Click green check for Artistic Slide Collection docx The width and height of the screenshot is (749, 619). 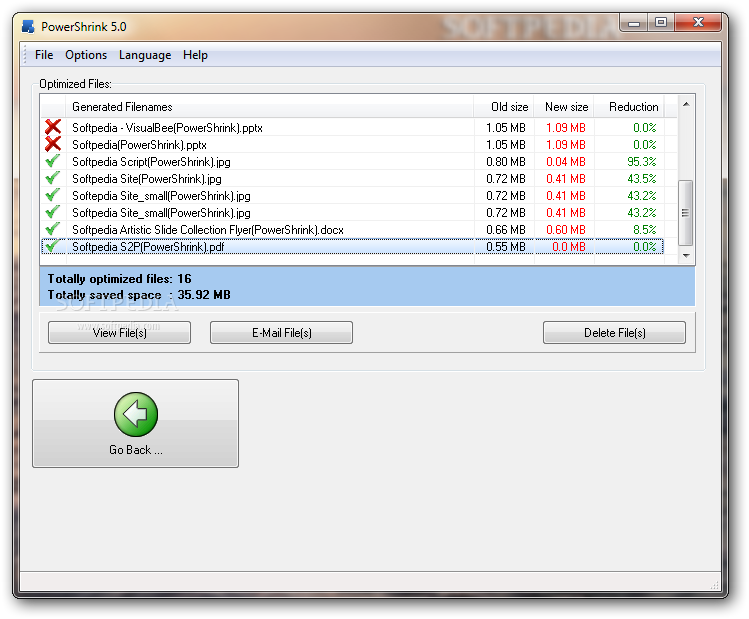[x=53, y=229]
